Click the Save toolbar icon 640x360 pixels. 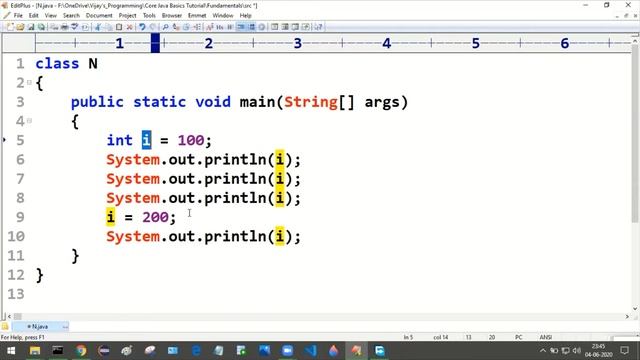[31, 27]
